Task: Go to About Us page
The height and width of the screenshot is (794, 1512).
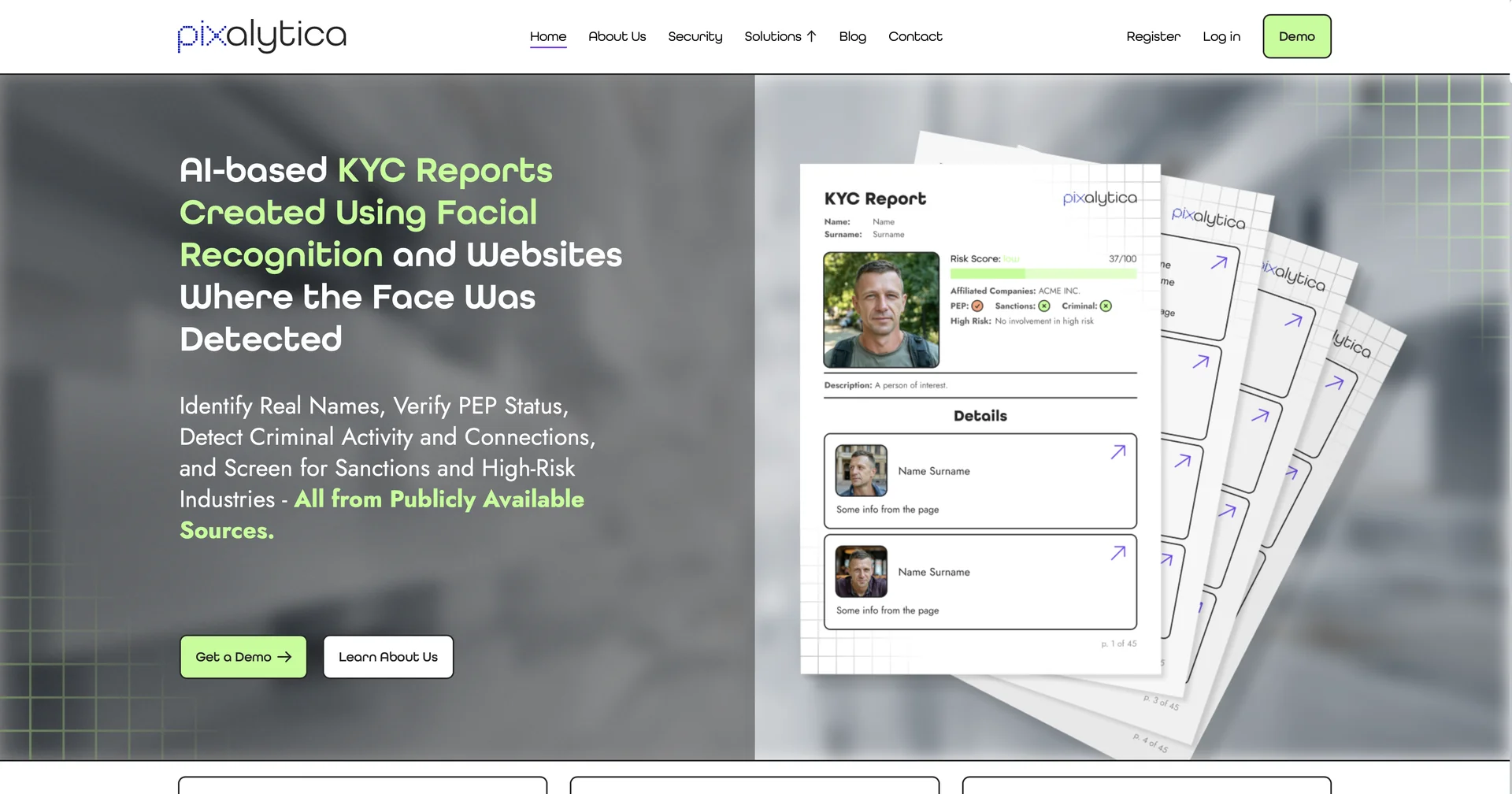Action: pos(617,36)
